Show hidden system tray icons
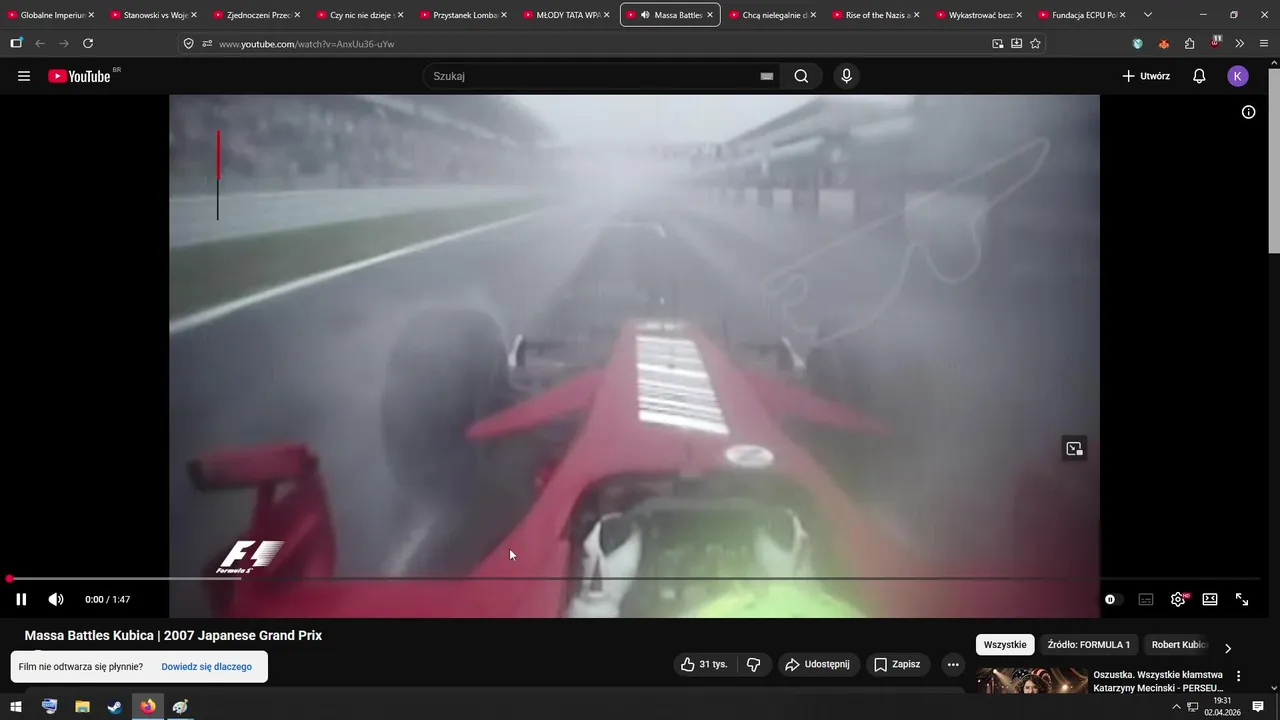1280x720 pixels. point(1176,707)
